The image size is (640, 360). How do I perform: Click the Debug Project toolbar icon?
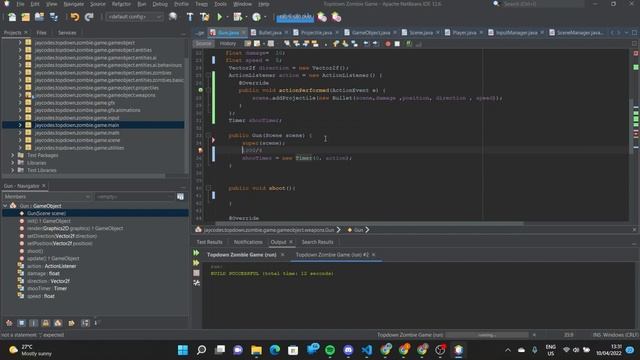pos(237,17)
